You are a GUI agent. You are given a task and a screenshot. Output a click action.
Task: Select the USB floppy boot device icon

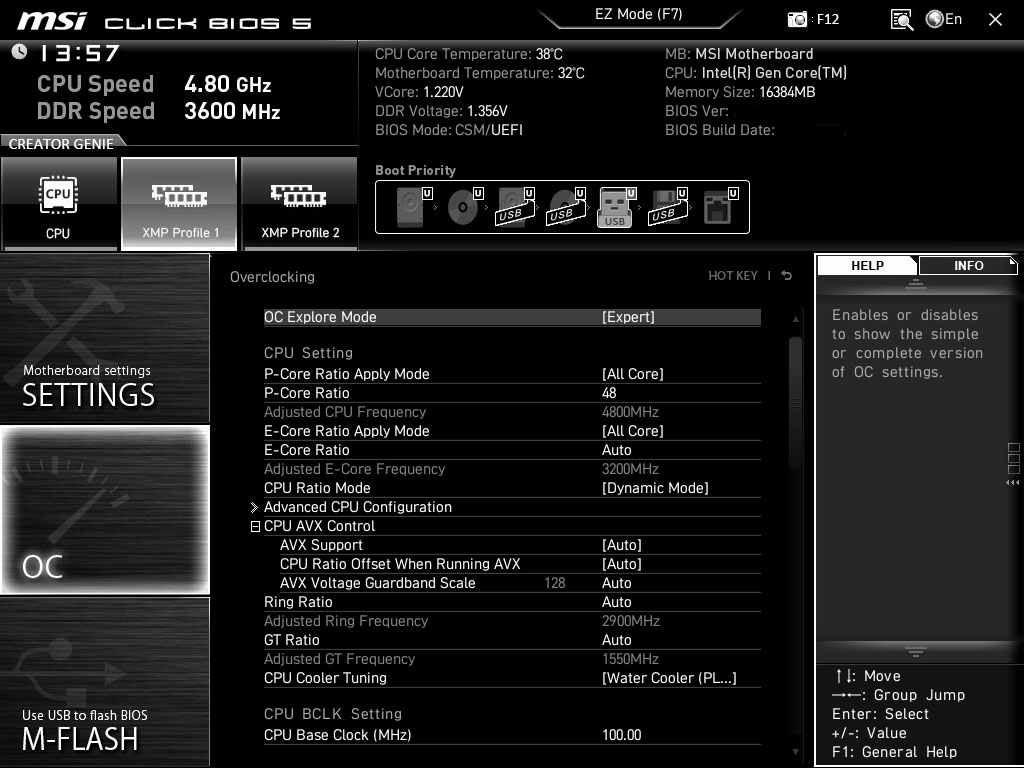point(667,207)
